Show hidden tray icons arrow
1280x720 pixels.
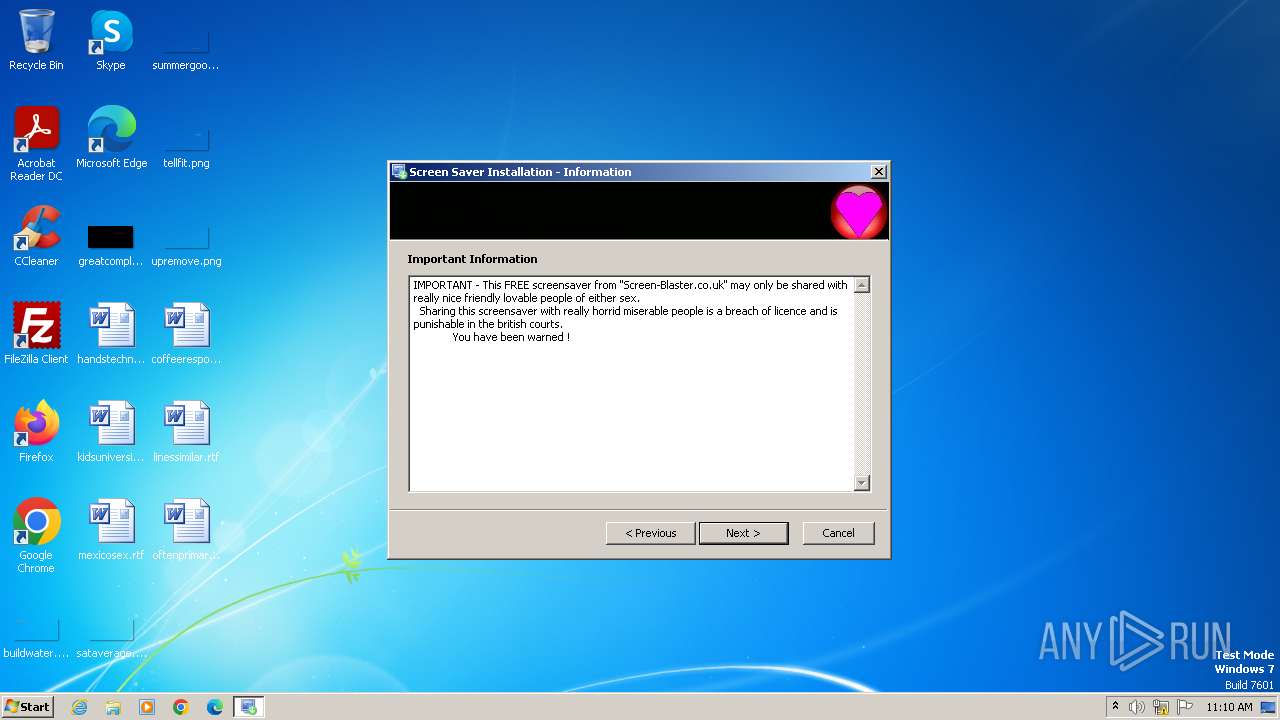tap(1115, 706)
